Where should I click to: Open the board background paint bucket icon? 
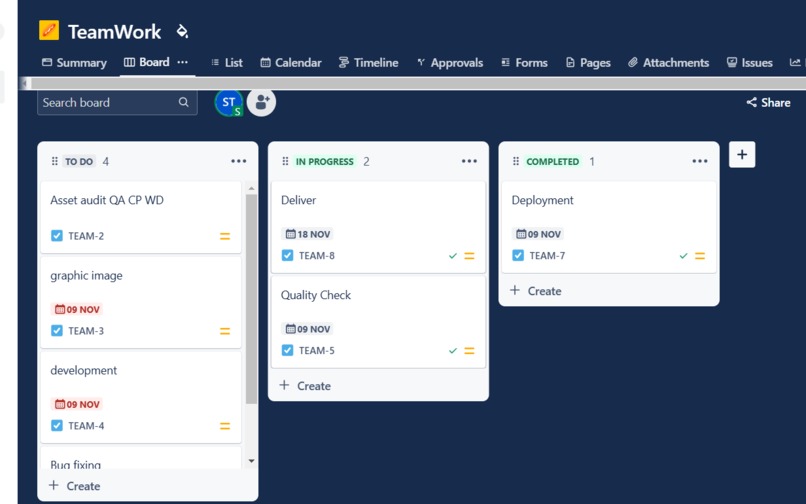tap(182, 31)
